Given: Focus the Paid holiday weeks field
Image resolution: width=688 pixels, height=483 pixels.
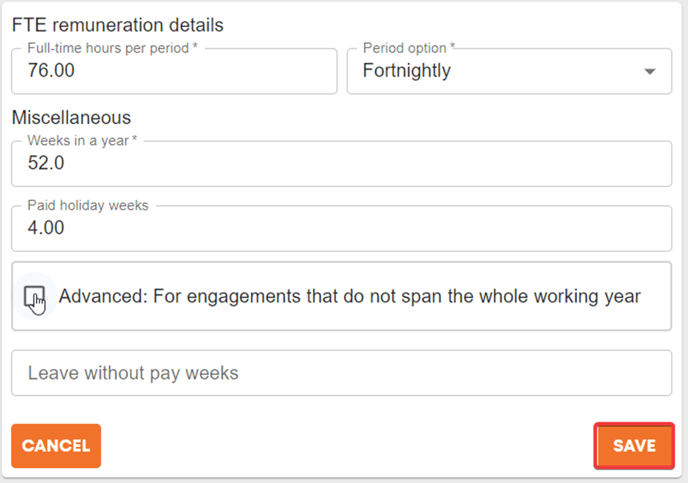Looking at the screenshot, I should [341, 229].
